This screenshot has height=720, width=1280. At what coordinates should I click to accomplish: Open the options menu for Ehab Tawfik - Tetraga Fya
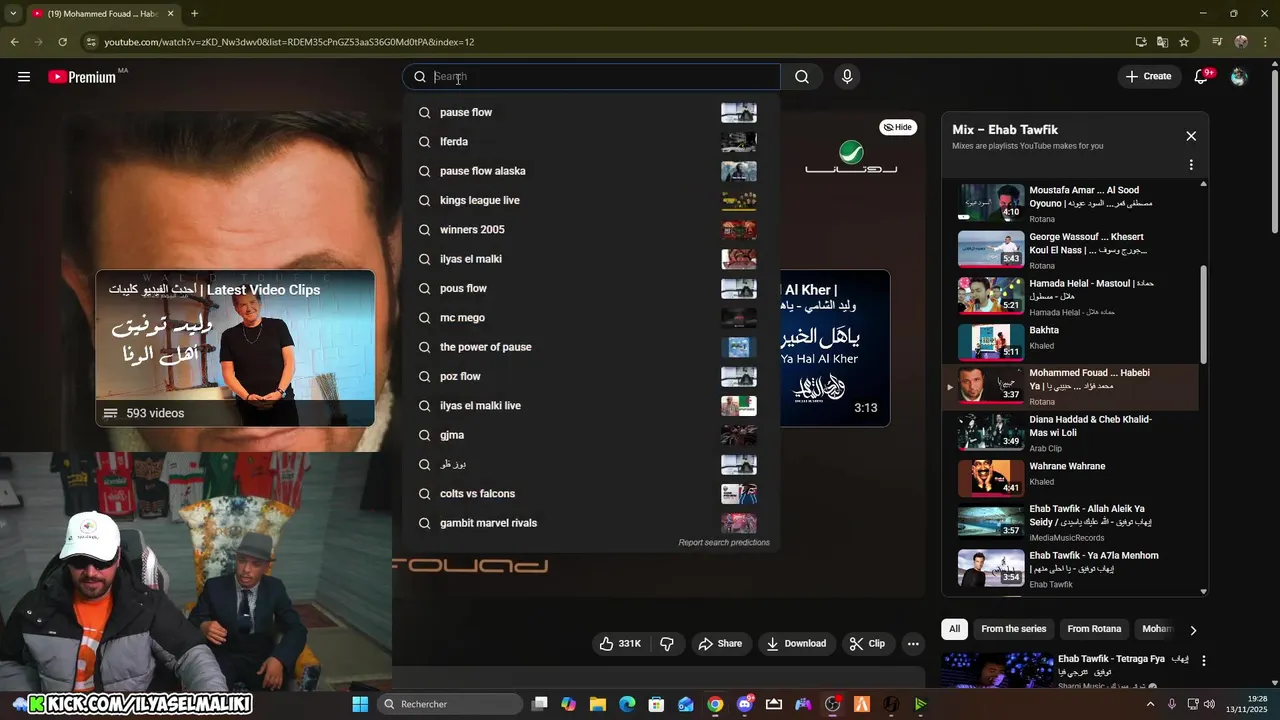coord(1204,661)
